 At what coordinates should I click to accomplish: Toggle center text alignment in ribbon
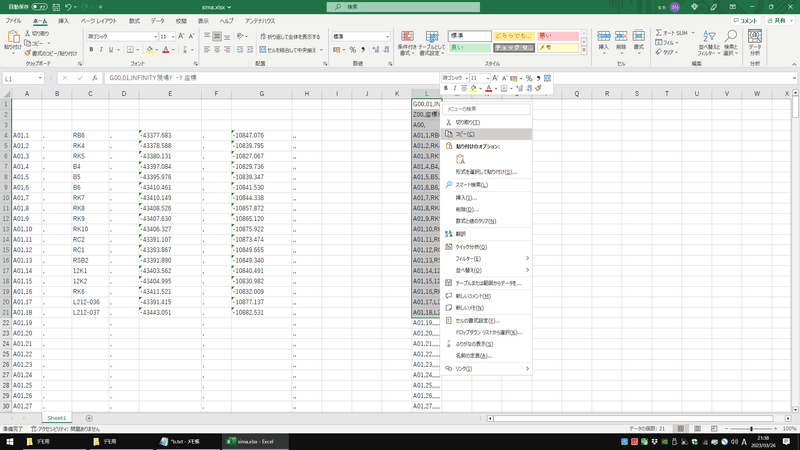click(x=217, y=49)
